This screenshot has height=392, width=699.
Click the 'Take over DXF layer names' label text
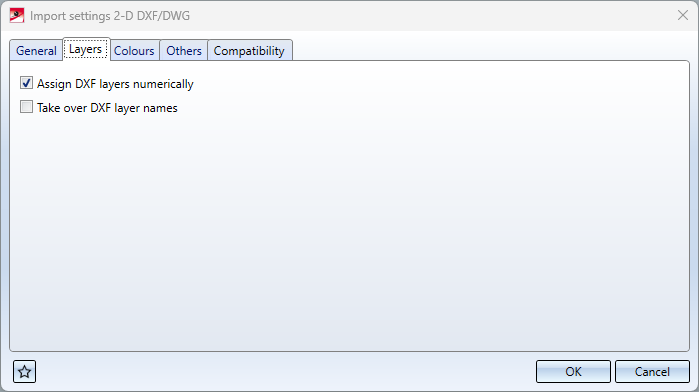point(107,108)
